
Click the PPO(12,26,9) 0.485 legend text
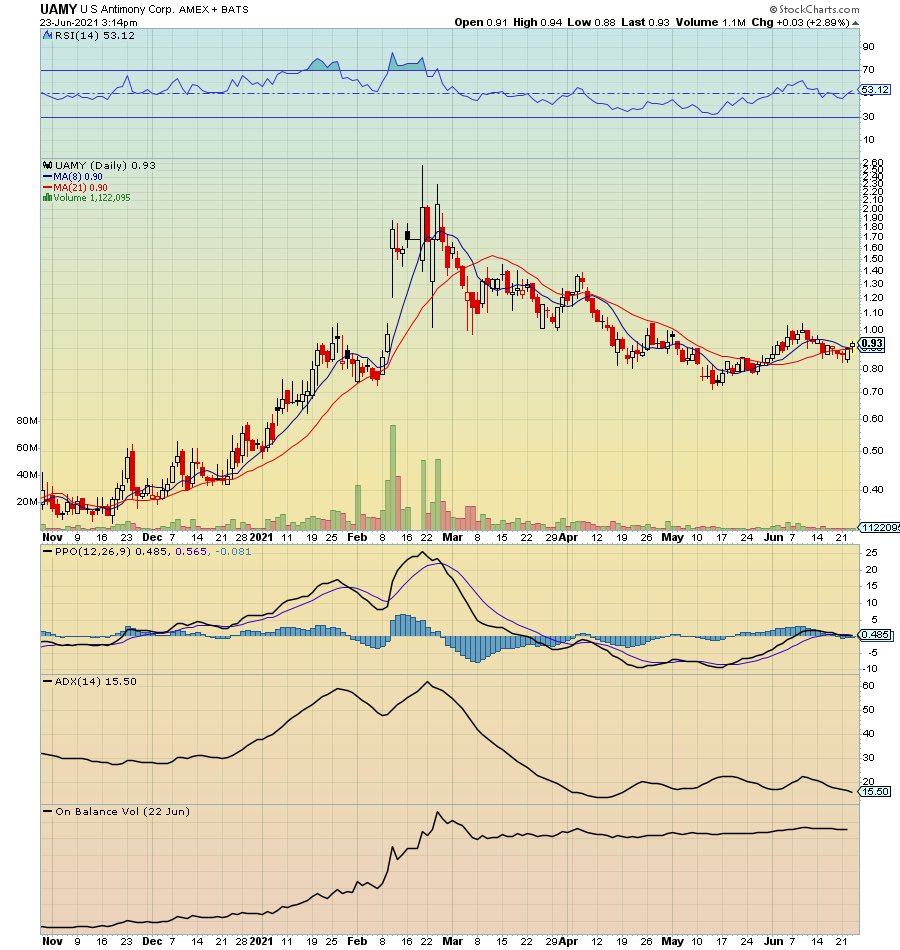[110, 551]
